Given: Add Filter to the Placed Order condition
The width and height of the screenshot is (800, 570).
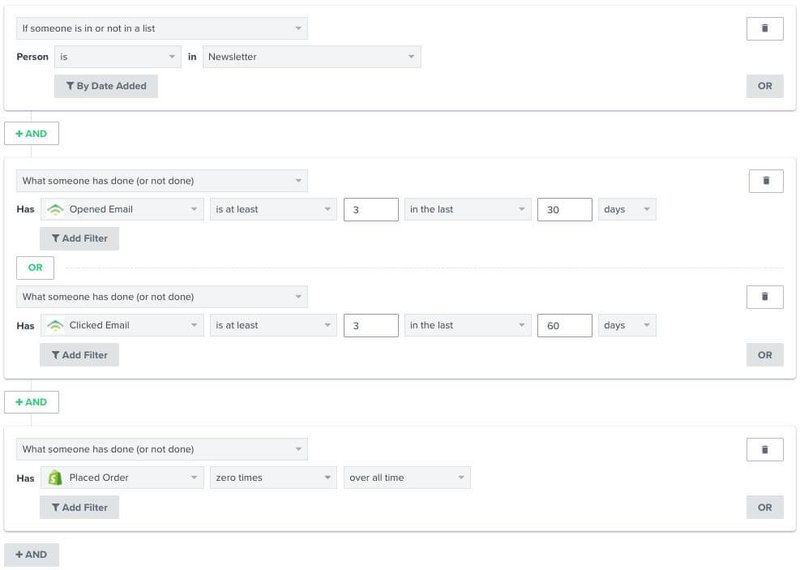Looking at the screenshot, I should tap(79, 508).
